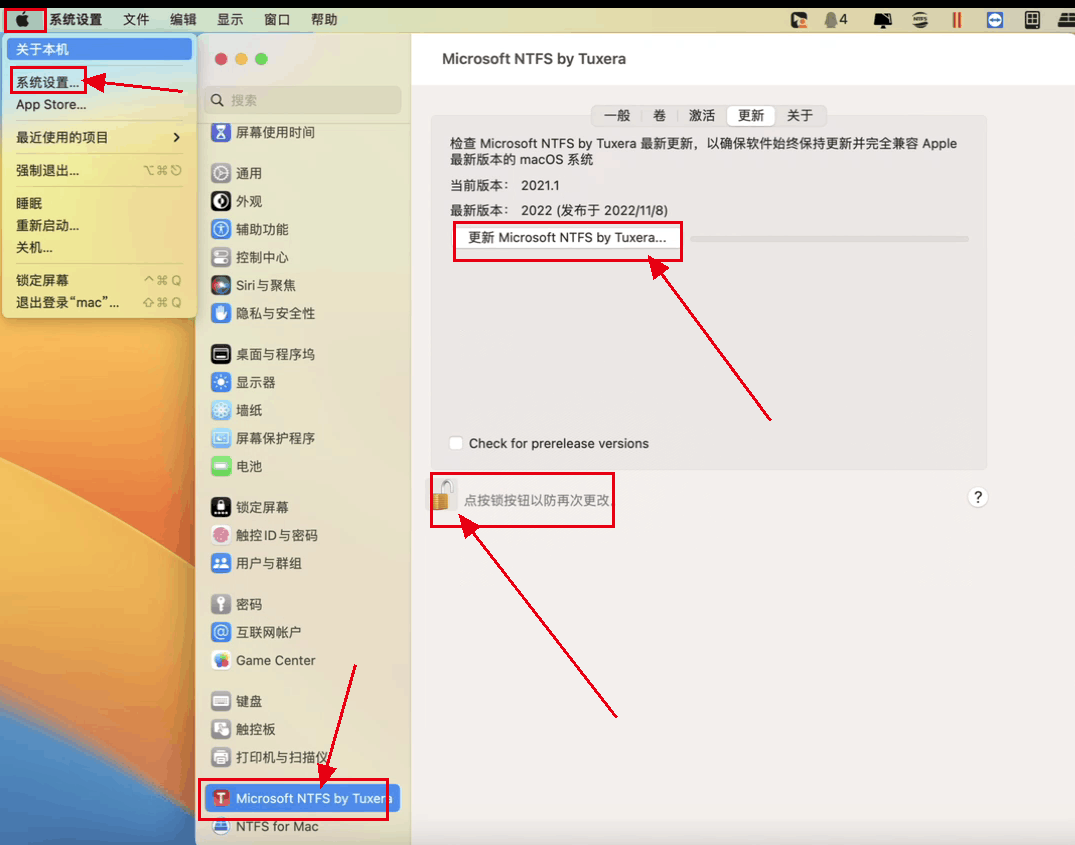Click the General gear icon in sidebar
This screenshot has width=1075, height=845.
(221, 173)
